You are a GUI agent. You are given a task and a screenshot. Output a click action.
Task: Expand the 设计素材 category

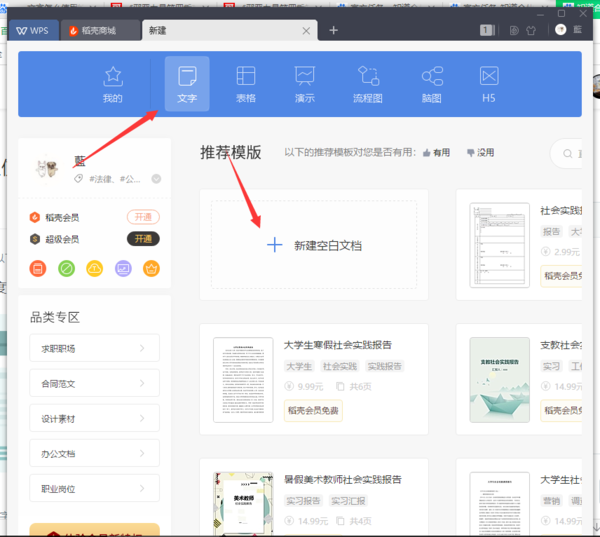[95, 418]
